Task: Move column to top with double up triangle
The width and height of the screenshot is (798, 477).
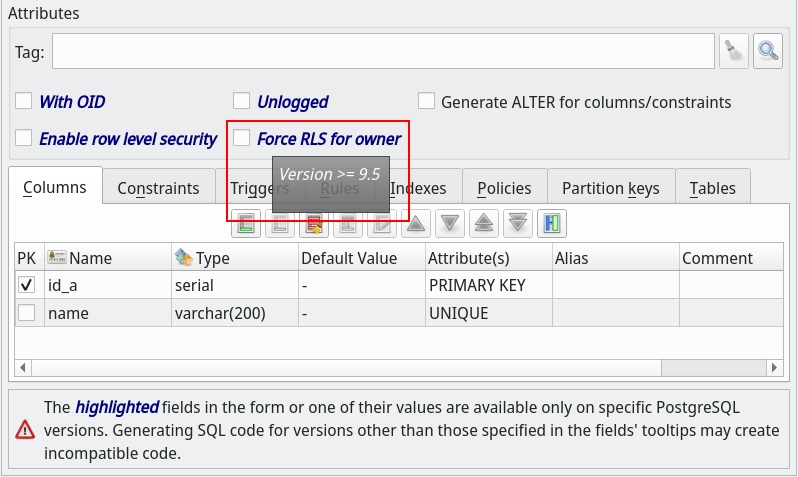Action: [x=483, y=223]
